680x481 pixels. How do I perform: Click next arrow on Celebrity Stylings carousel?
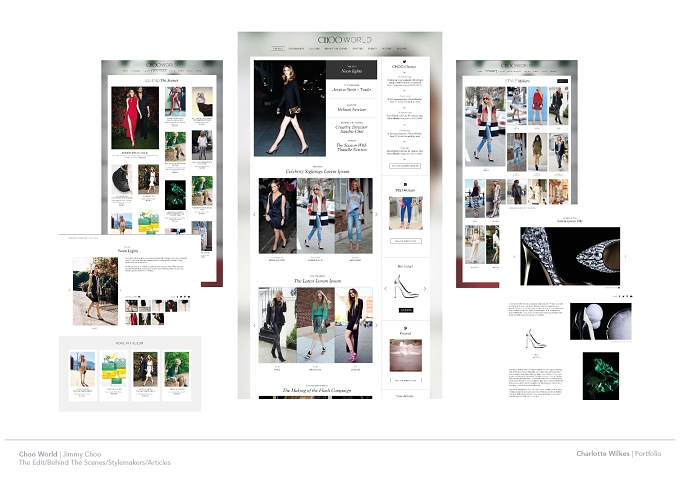(x=376, y=214)
